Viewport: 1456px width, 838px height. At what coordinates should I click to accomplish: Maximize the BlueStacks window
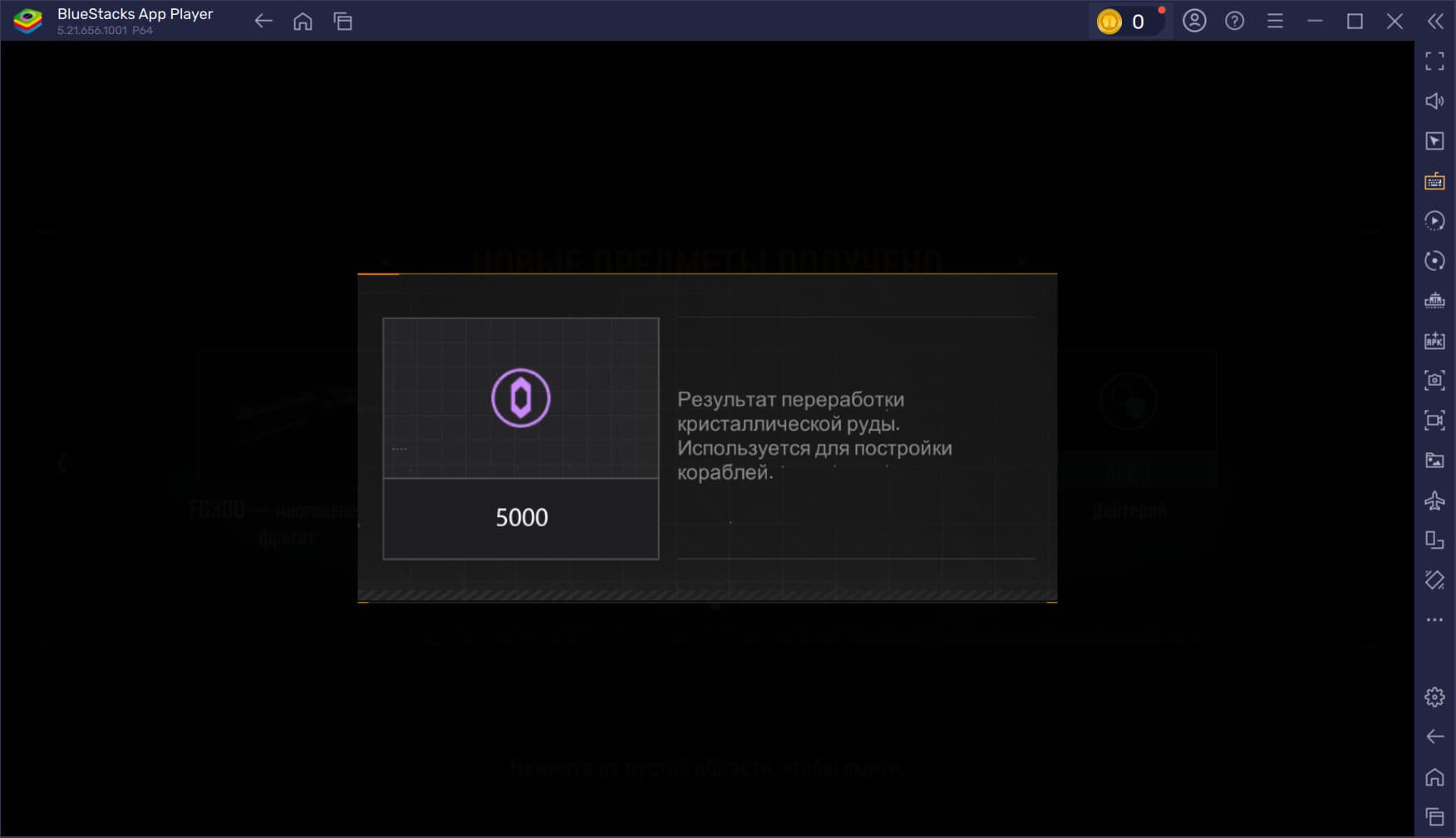tap(1355, 21)
